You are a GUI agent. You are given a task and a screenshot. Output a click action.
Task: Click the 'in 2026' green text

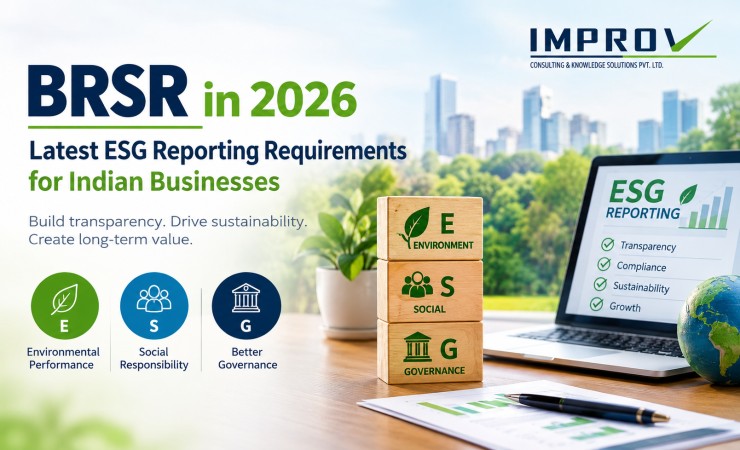280,99
